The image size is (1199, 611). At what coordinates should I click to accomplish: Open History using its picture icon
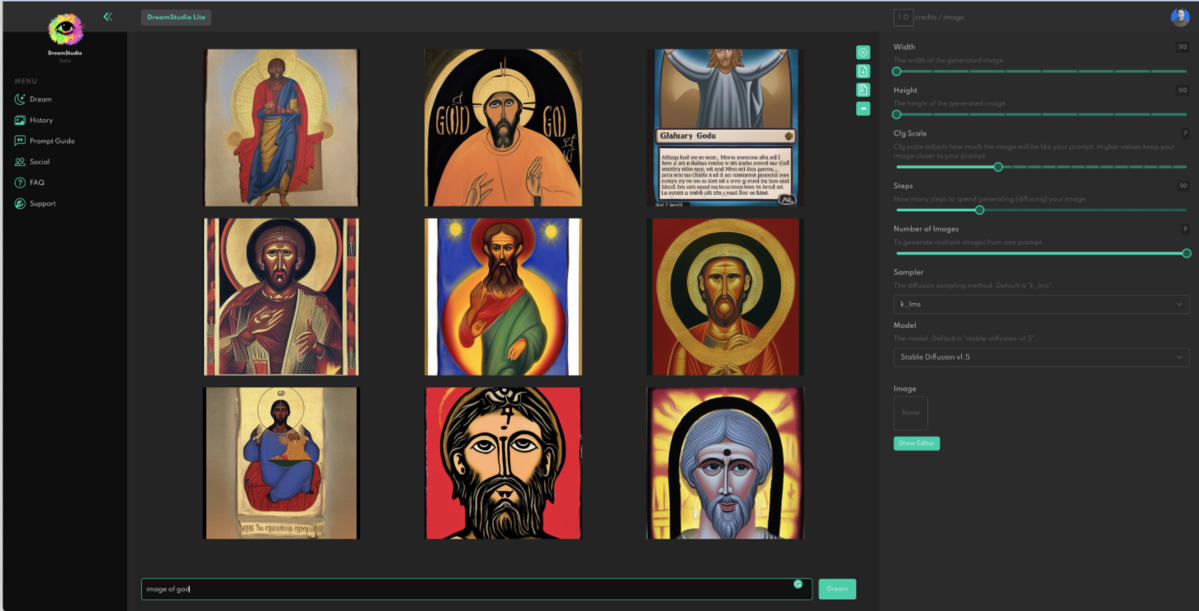click(20, 120)
